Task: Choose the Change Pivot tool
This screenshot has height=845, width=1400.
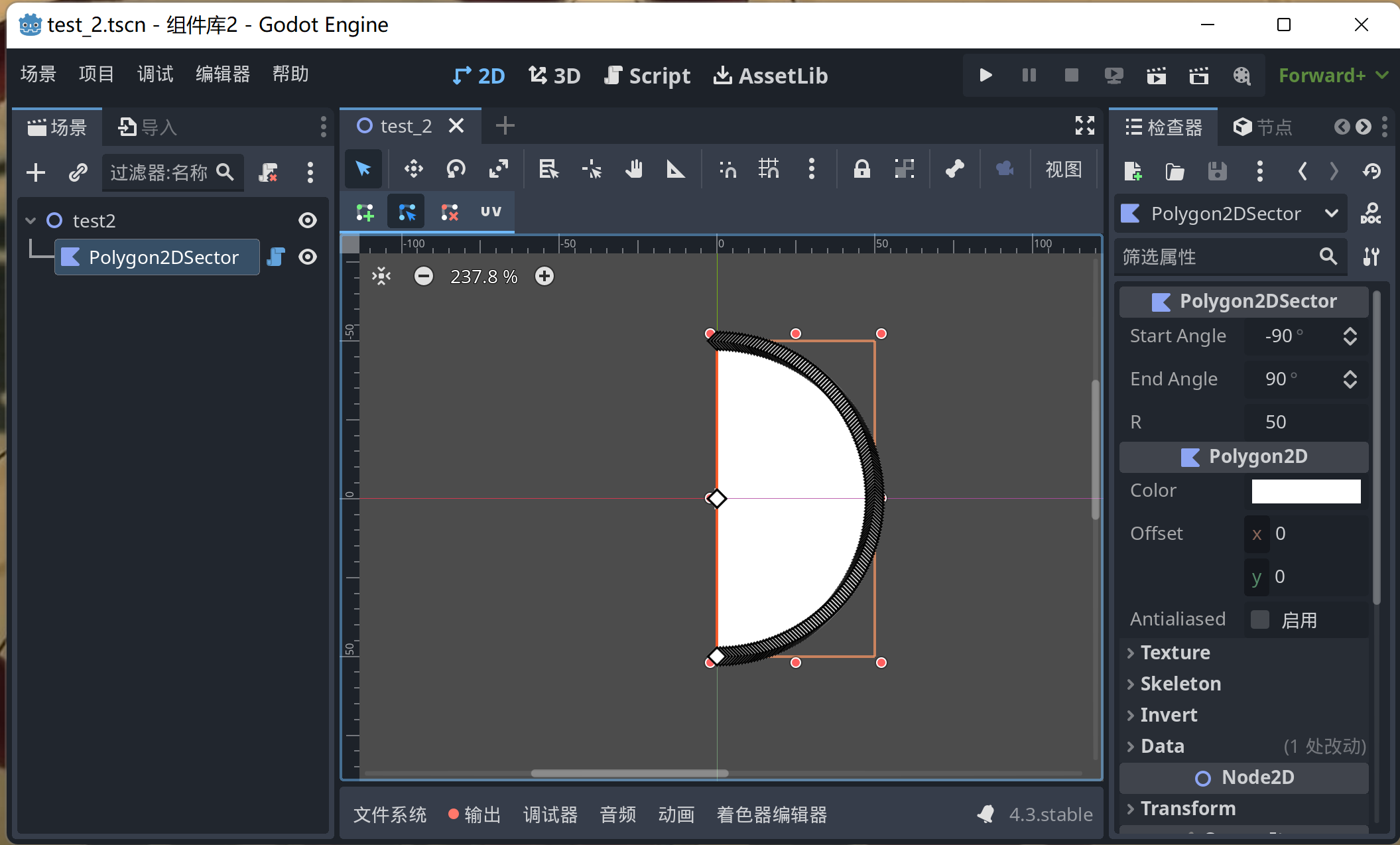Action: pyautogui.click(x=591, y=169)
